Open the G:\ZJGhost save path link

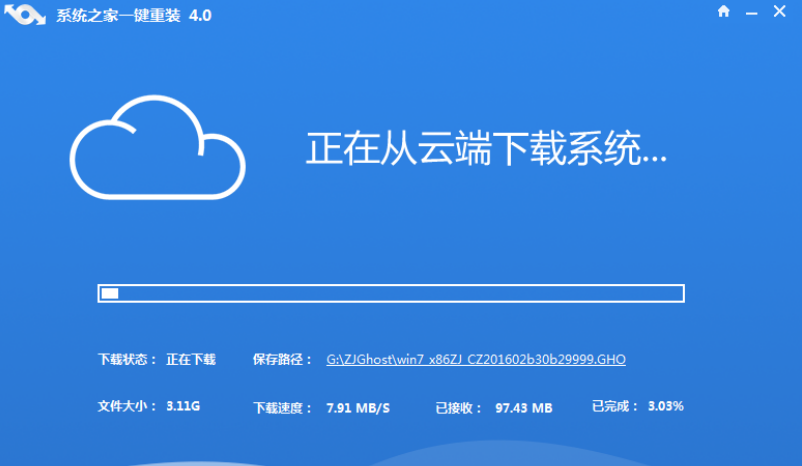[476, 359]
